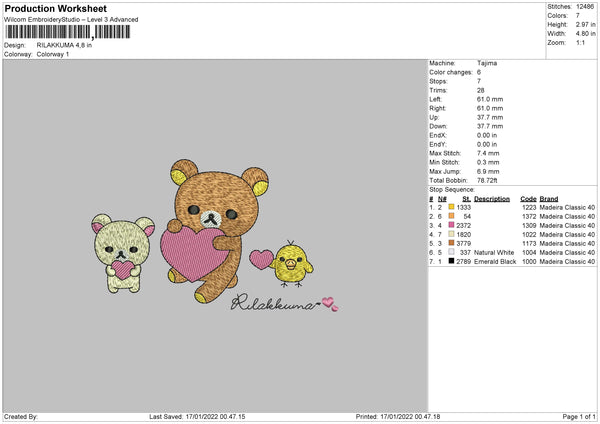
Task: Click the Last Saved date '17/01/2022 00.47.15'
Action: [215, 416]
